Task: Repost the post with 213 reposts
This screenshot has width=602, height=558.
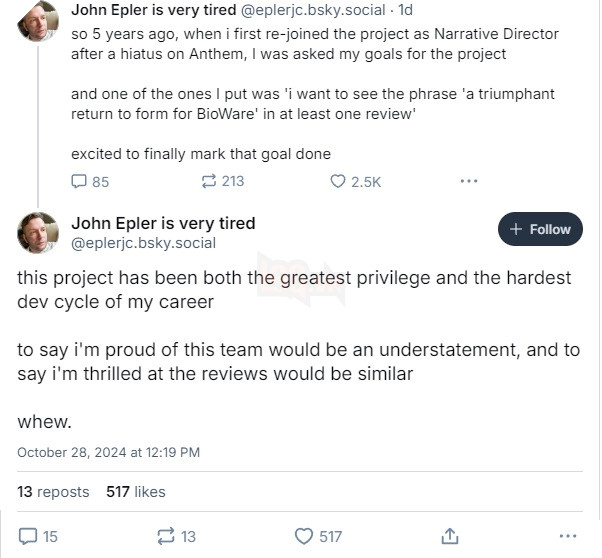Action: 209,181
